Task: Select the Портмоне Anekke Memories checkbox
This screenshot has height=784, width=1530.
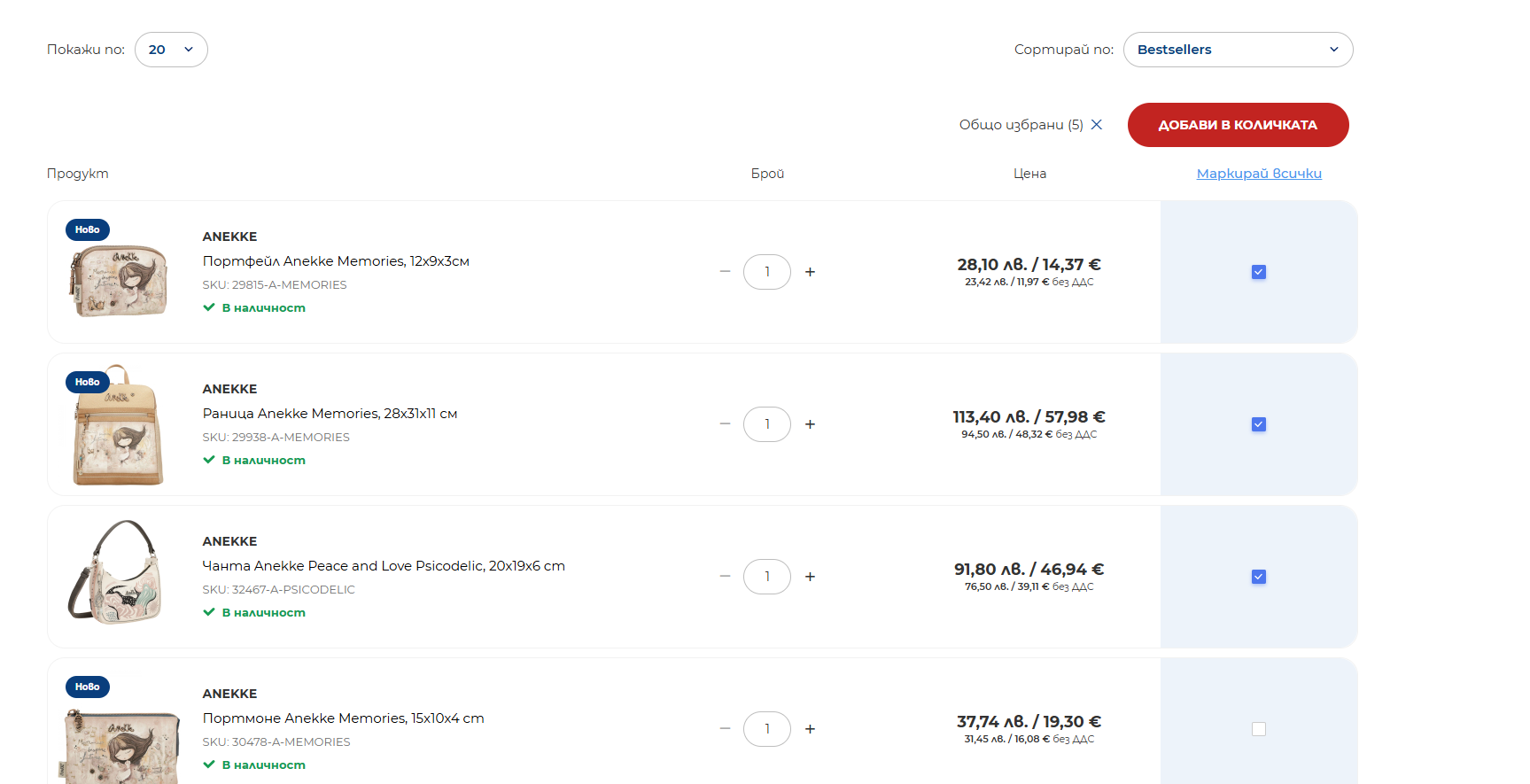Action: (1259, 729)
